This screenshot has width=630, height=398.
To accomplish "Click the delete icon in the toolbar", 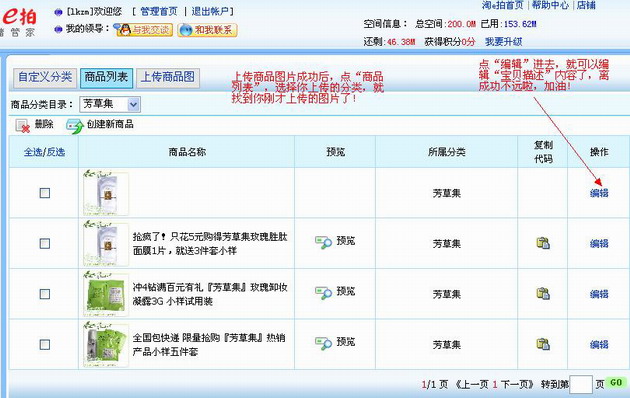I will tap(23, 126).
